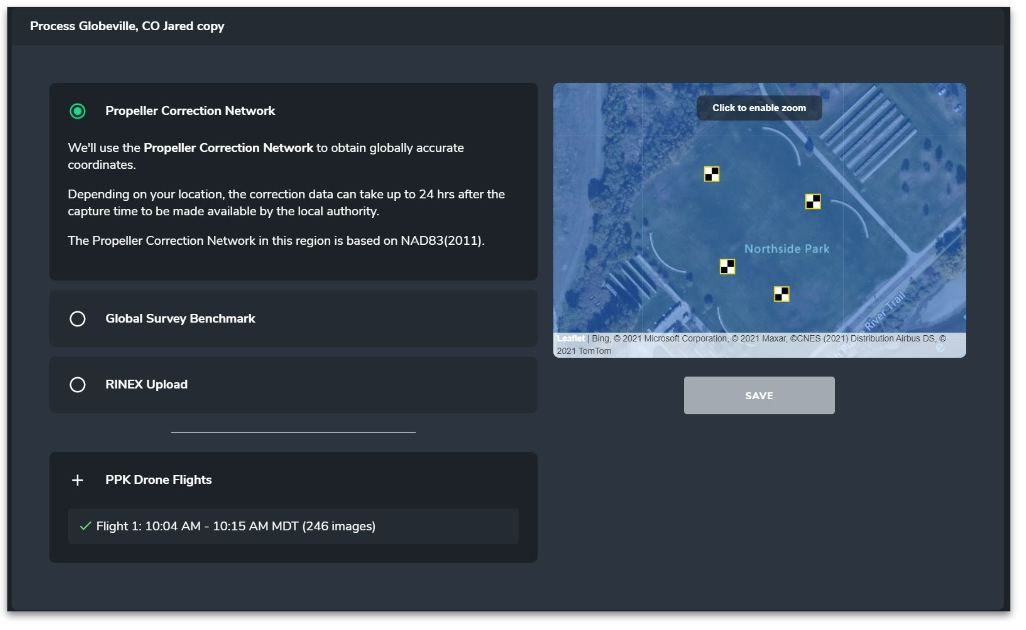Click the Northside Park label on the map
Viewport: 1026px width, 630px height.
[786, 249]
